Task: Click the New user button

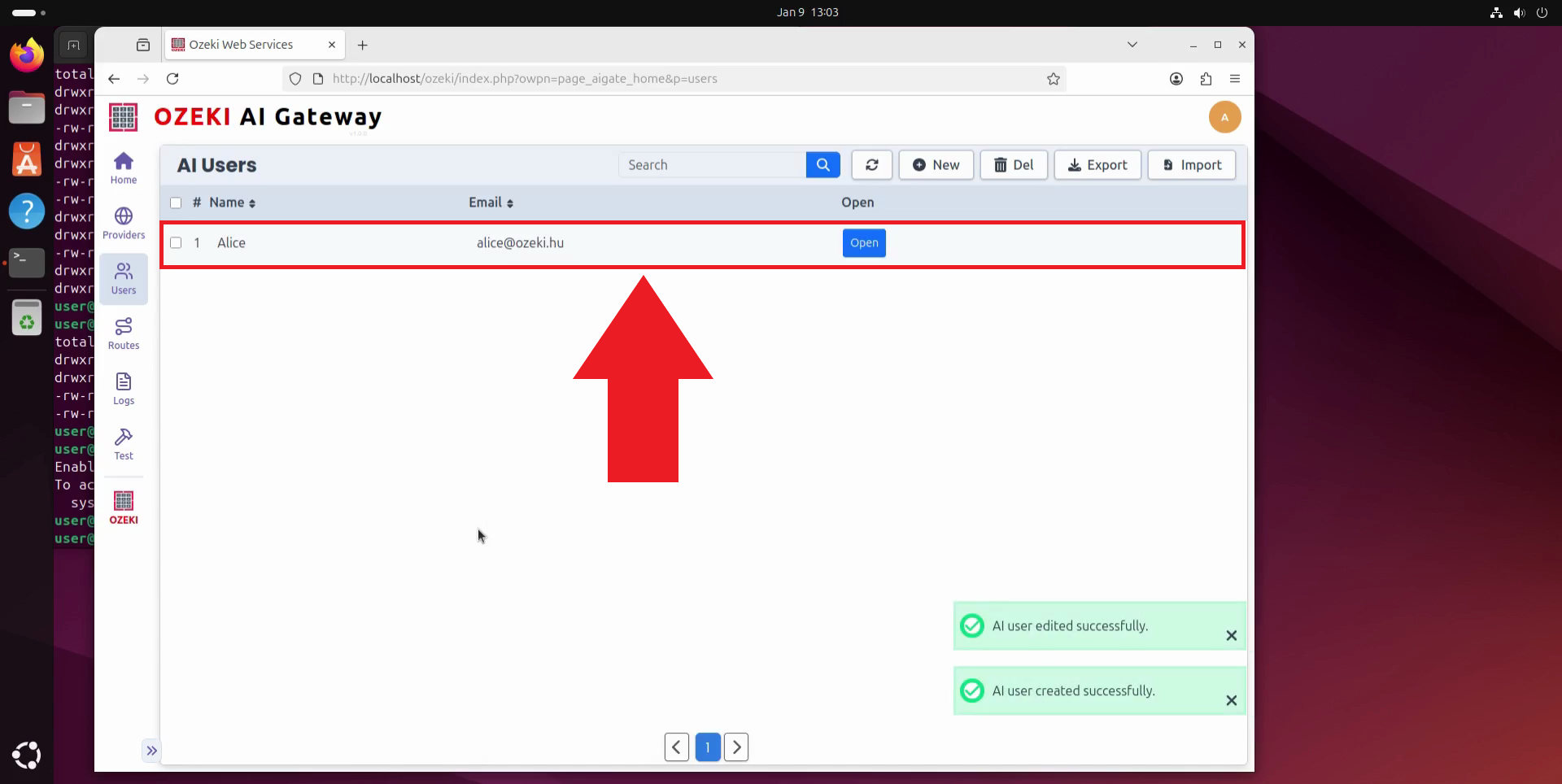Action: tap(936, 165)
